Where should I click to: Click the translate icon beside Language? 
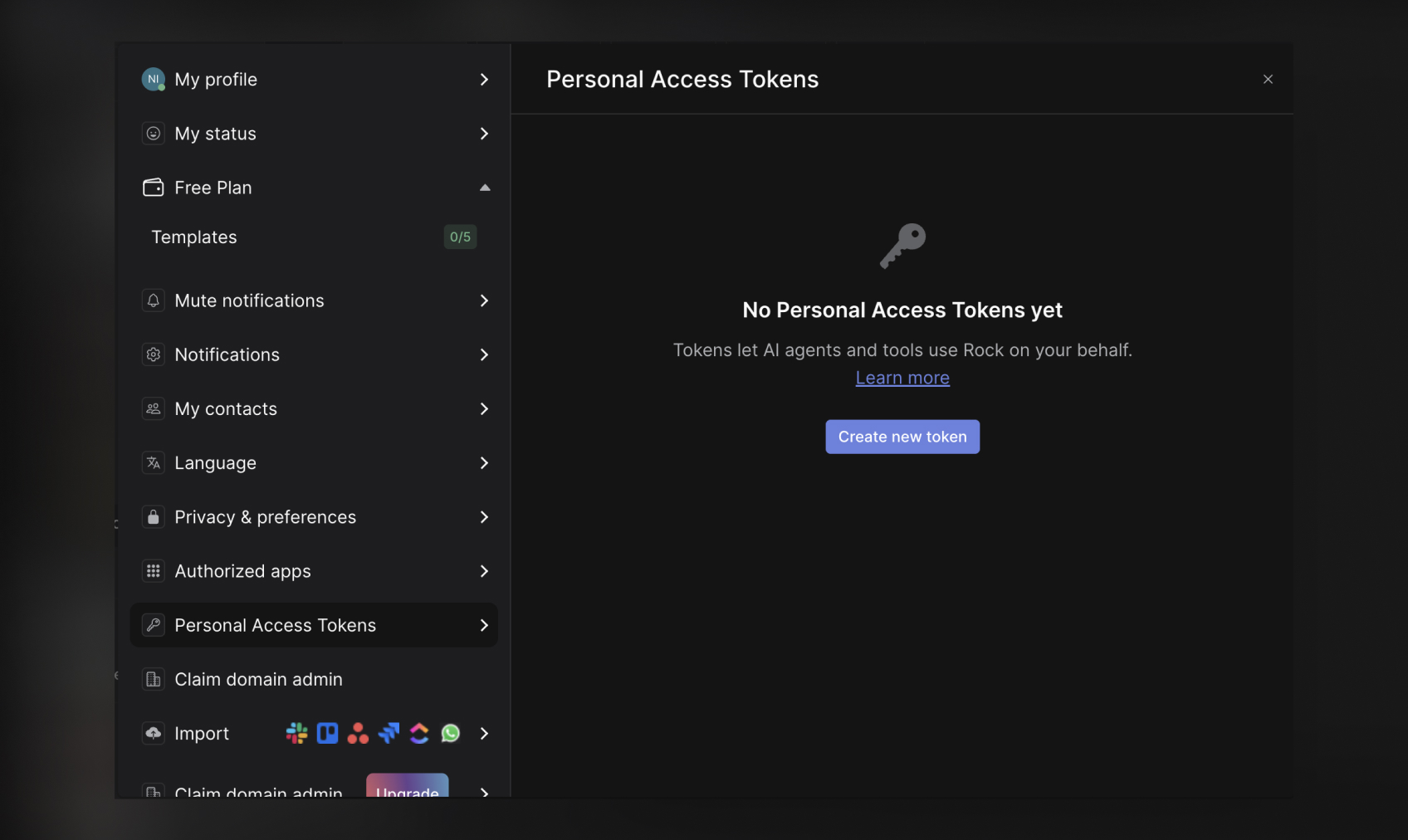tap(154, 463)
